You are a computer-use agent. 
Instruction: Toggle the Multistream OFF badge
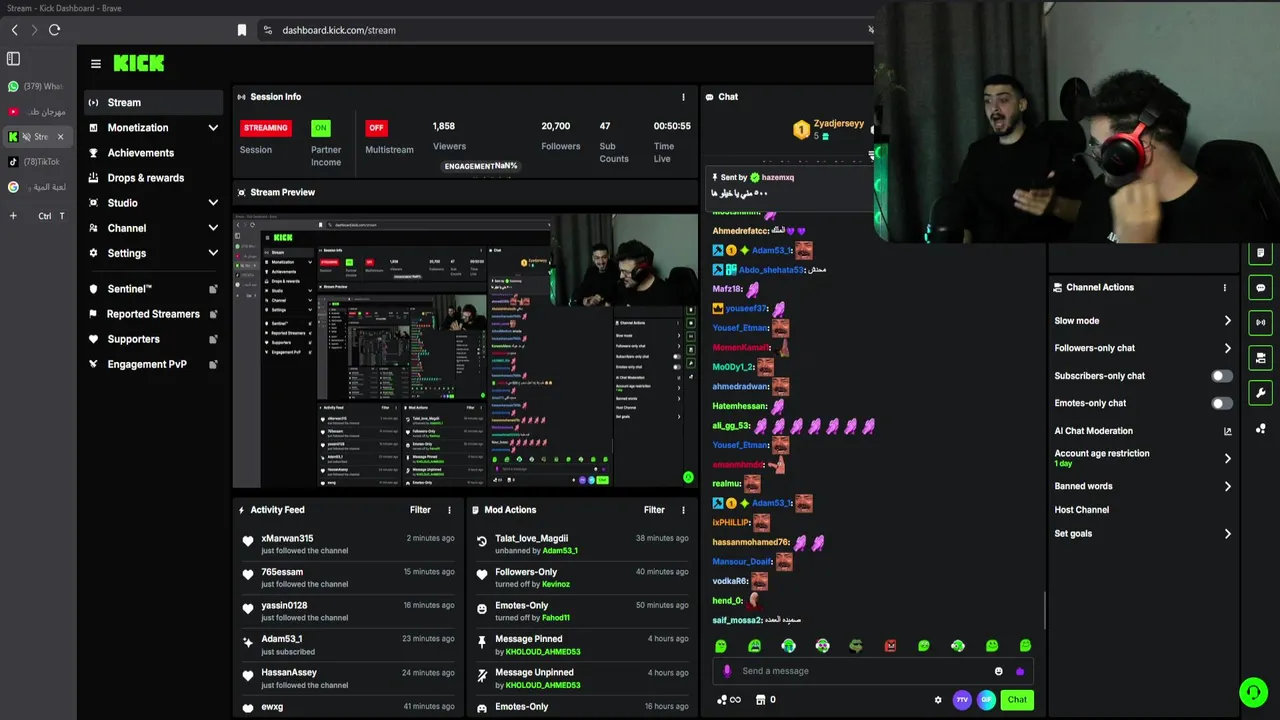[x=376, y=128]
